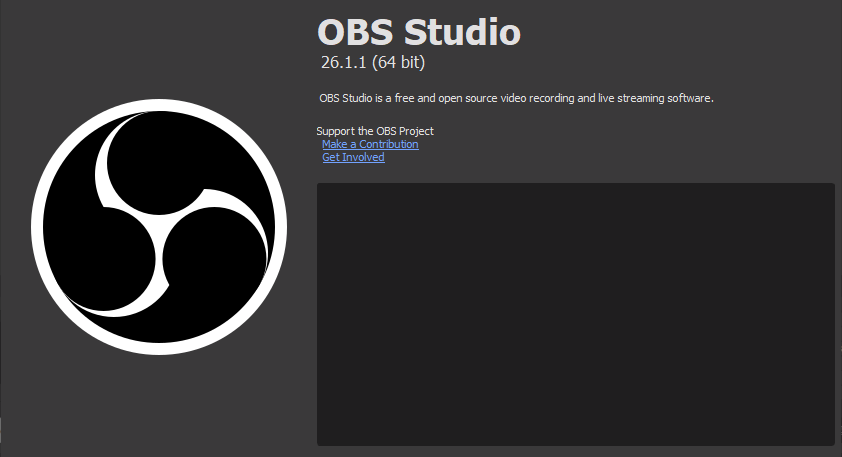Click the Support the OBS Project label

tap(375, 131)
